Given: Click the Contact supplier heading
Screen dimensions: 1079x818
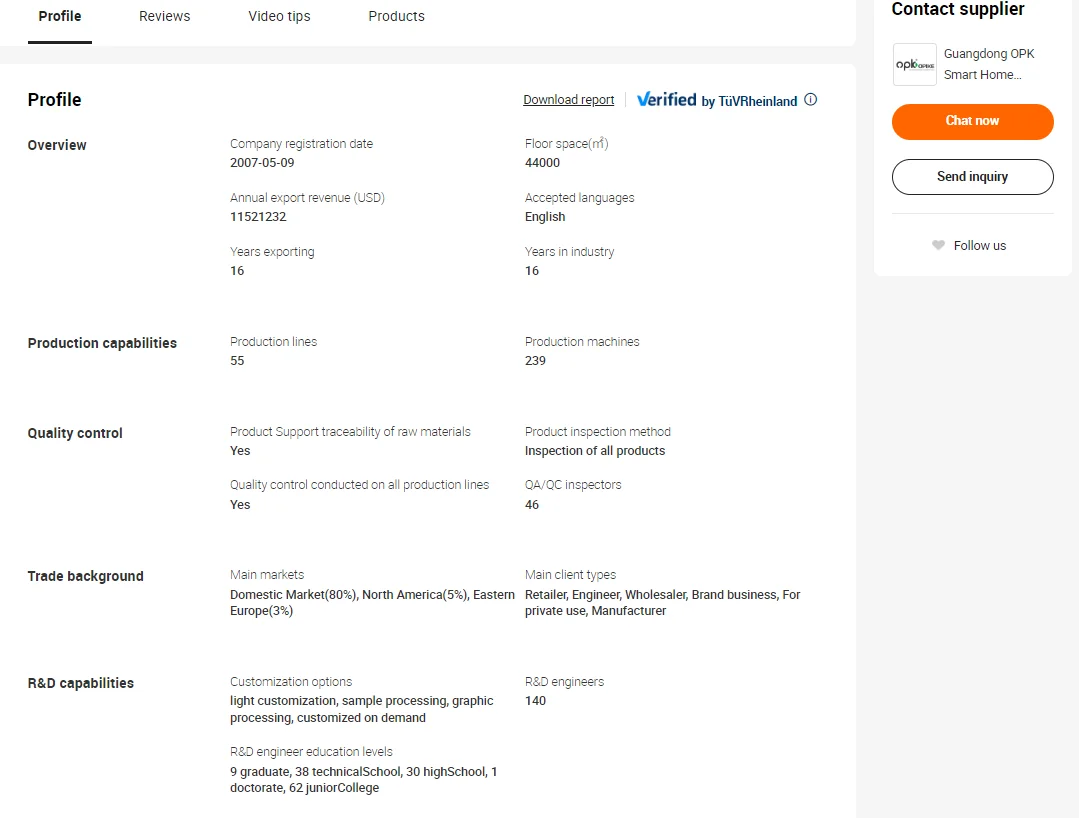Looking at the screenshot, I should [958, 9].
